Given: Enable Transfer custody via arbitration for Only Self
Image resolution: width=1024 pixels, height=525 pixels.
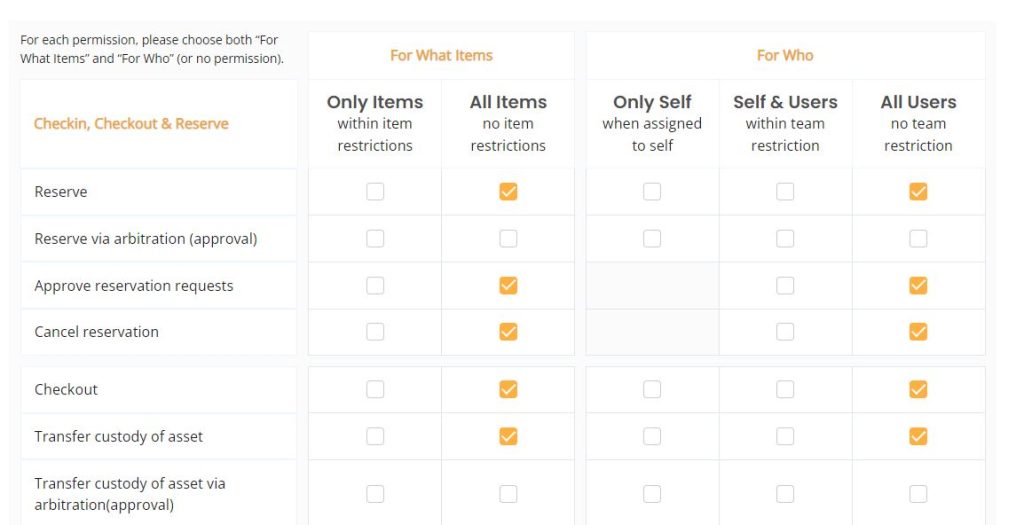Looking at the screenshot, I should click(652, 494).
